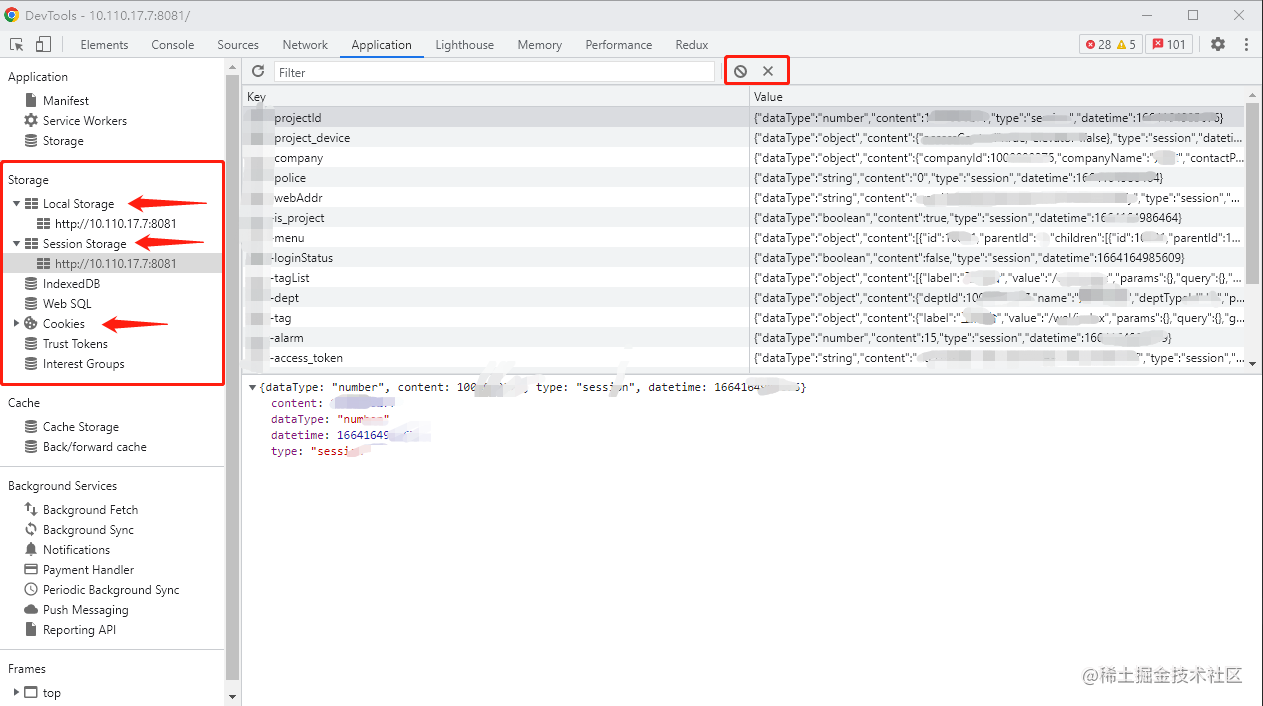Image resolution: width=1263 pixels, height=706 pixels.
Task: Click the Cookies label
Action: pos(63,324)
